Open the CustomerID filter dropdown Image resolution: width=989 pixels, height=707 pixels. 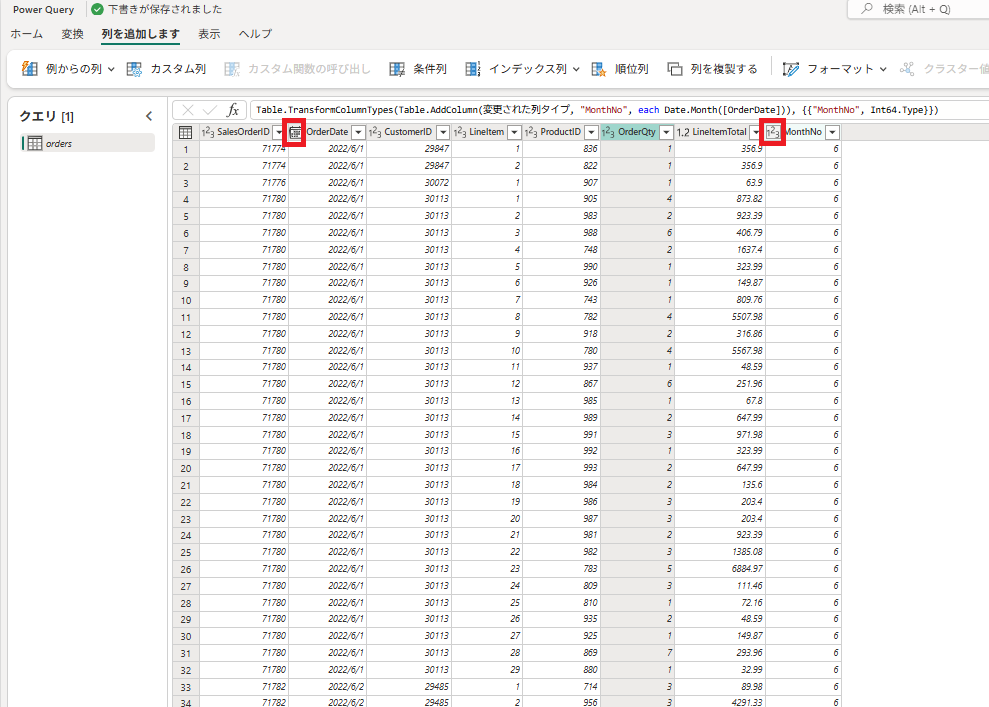click(x=443, y=132)
